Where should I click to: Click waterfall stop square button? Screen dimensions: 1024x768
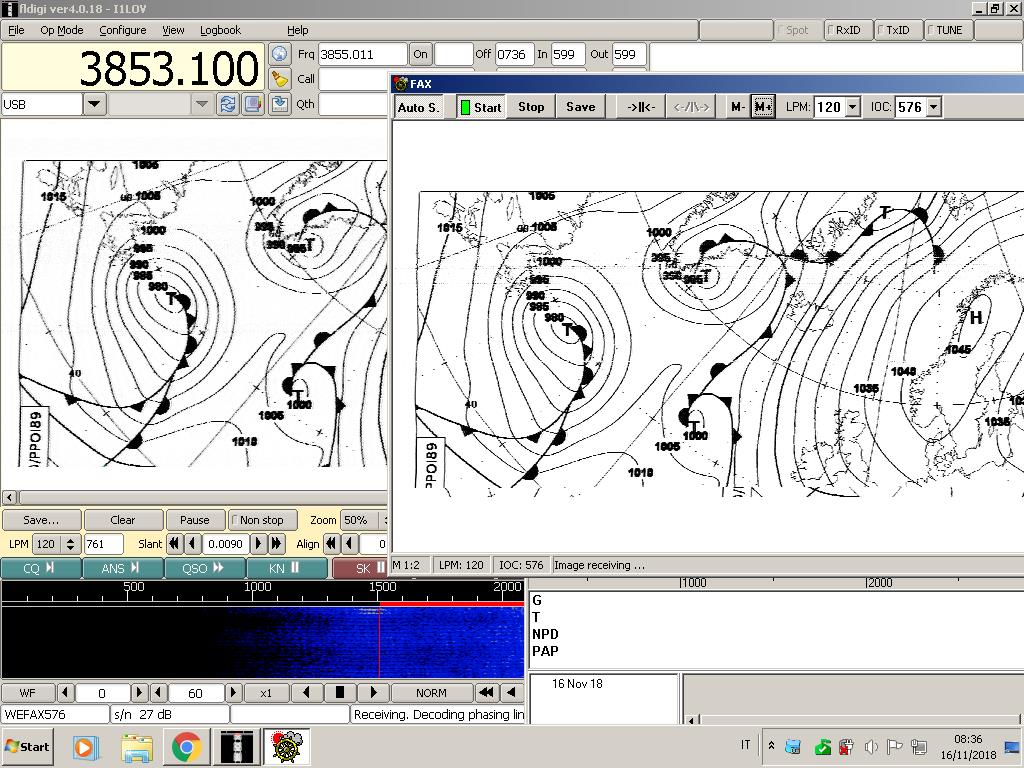point(340,692)
